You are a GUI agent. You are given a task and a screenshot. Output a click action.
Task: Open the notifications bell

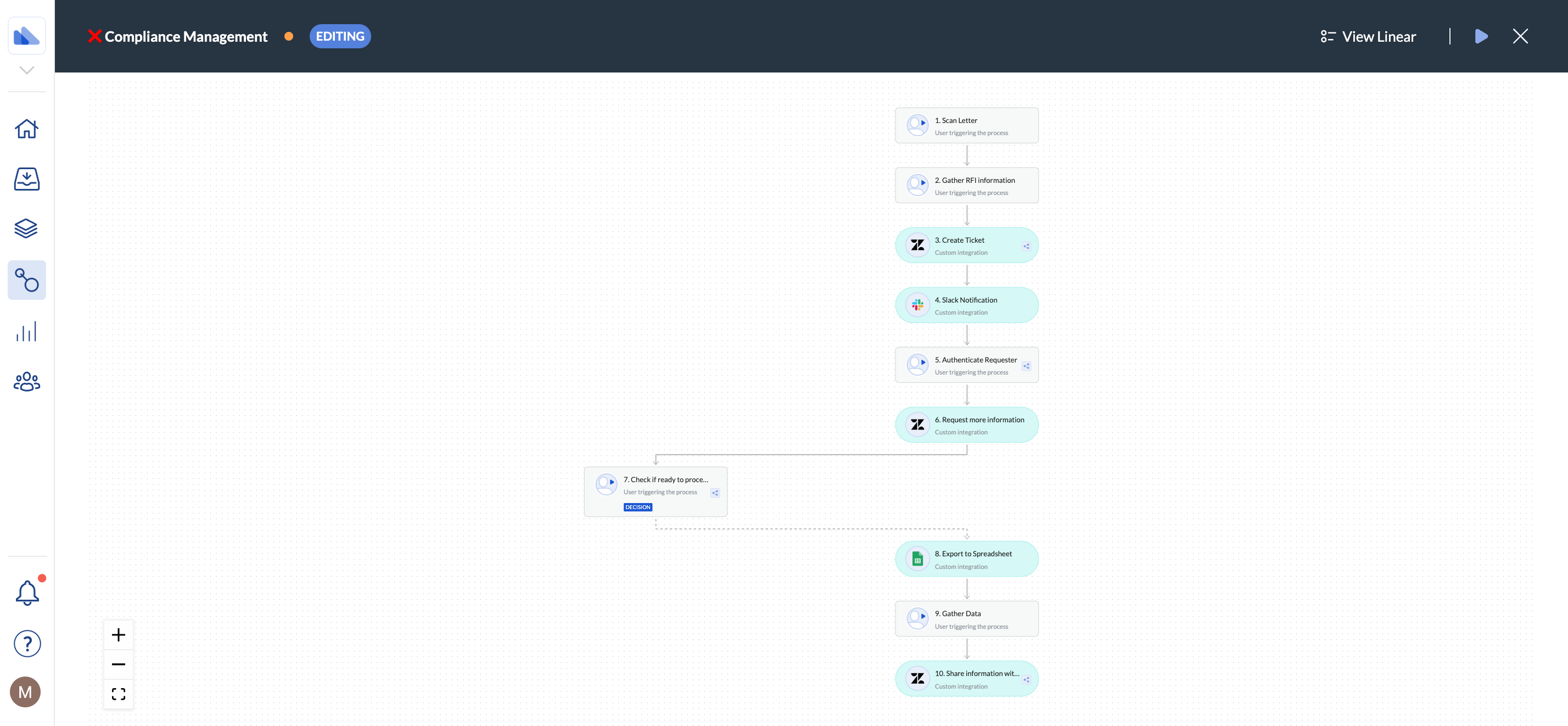27,592
